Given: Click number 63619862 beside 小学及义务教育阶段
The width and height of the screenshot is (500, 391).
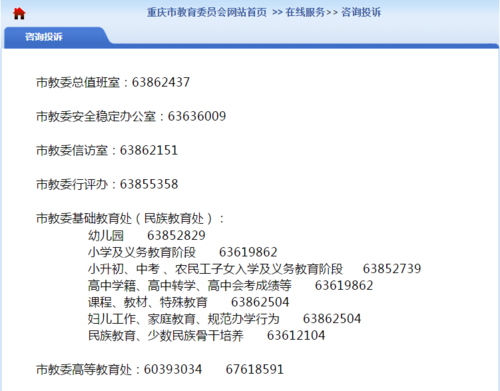Looking at the screenshot, I should 248,252.
